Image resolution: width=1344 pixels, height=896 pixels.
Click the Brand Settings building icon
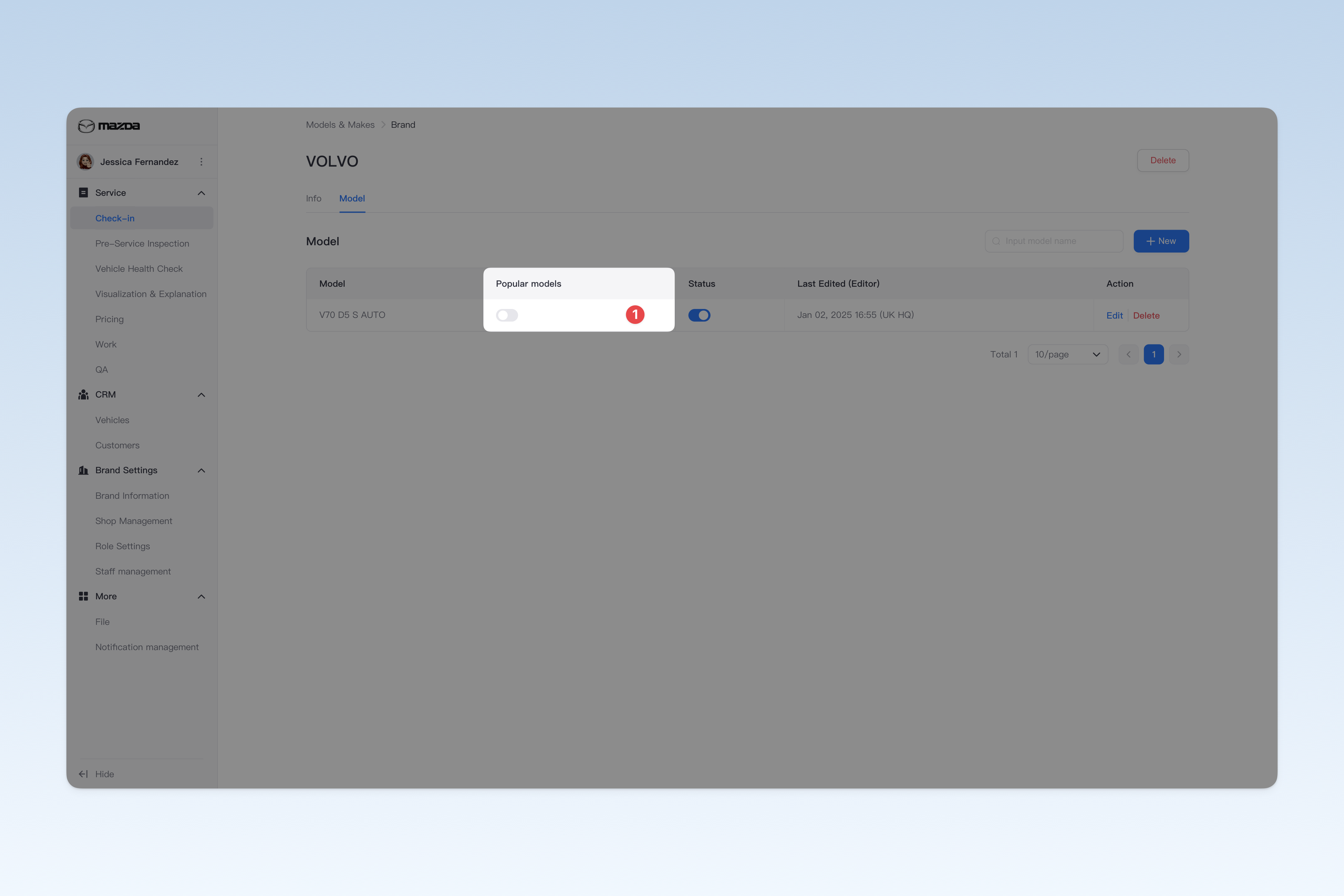83,470
